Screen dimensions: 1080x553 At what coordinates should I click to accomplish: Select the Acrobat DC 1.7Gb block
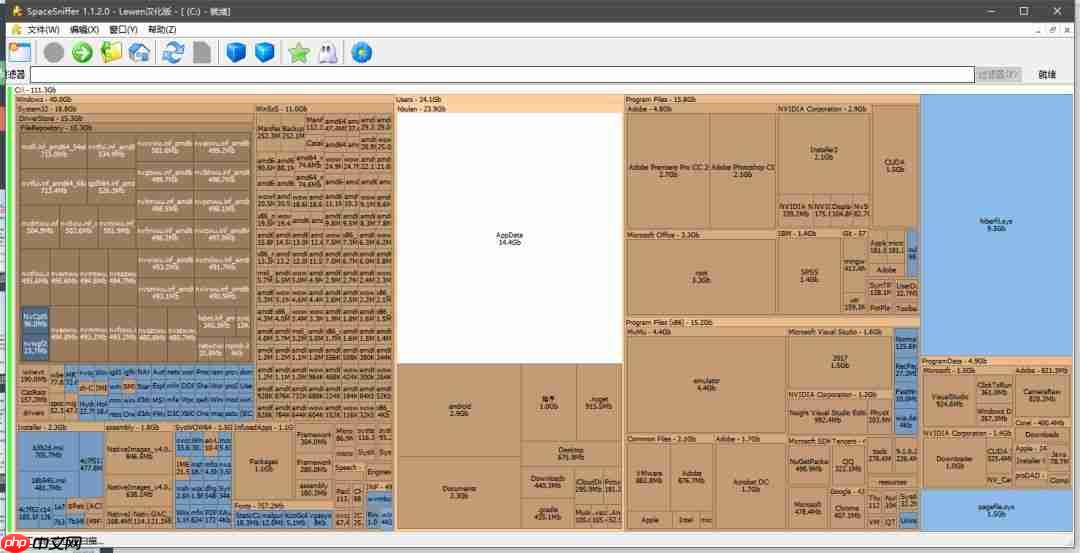[751, 486]
